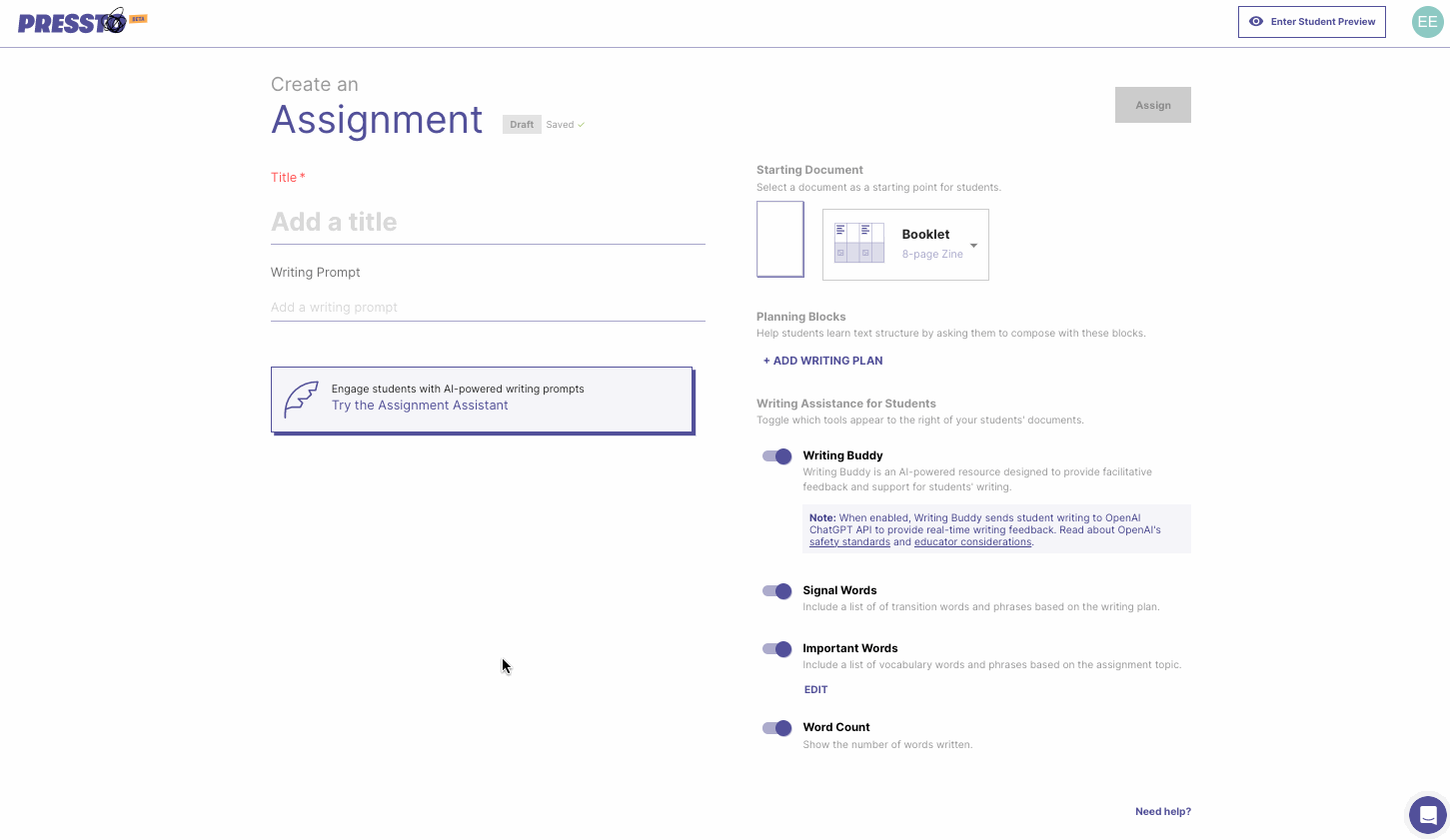Open Try the Assignment Assistant link
Viewport: 1450px width, 840px height.
click(x=420, y=406)
